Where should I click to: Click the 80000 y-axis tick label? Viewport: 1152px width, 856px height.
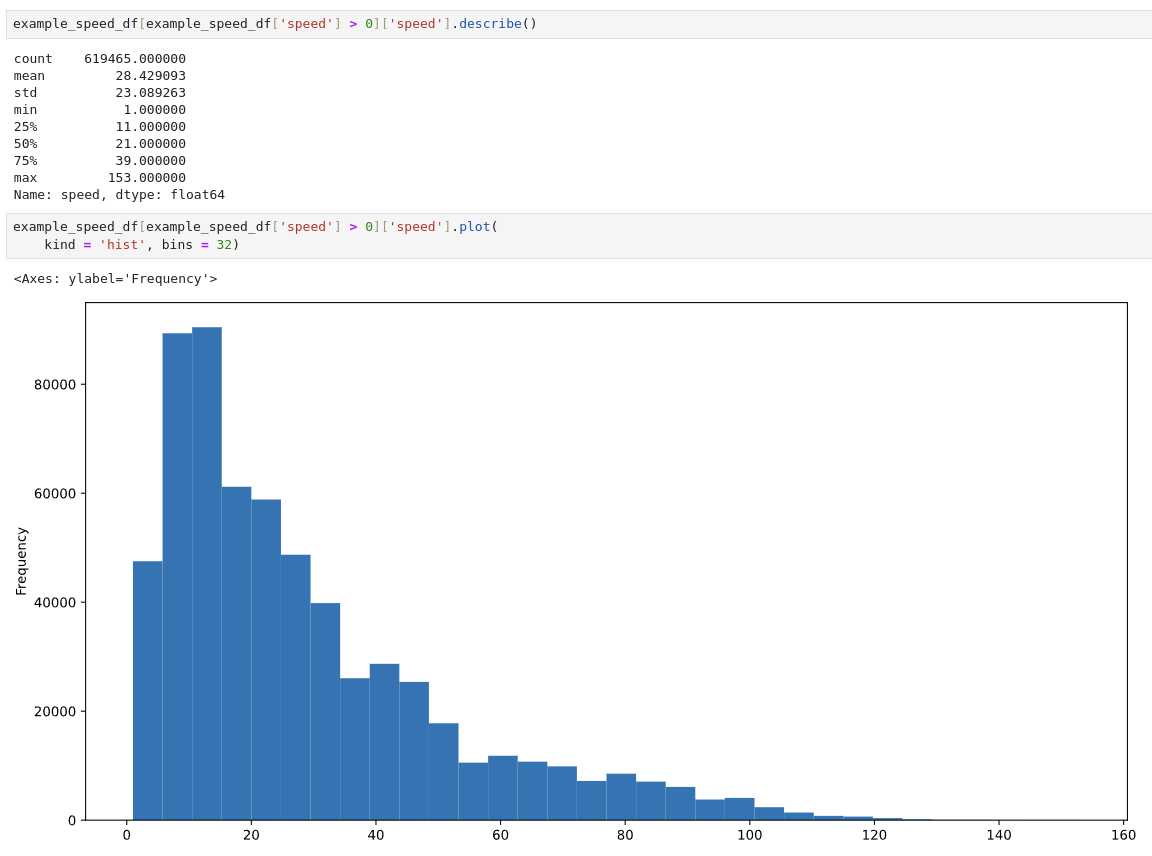(x=55, y=384)
